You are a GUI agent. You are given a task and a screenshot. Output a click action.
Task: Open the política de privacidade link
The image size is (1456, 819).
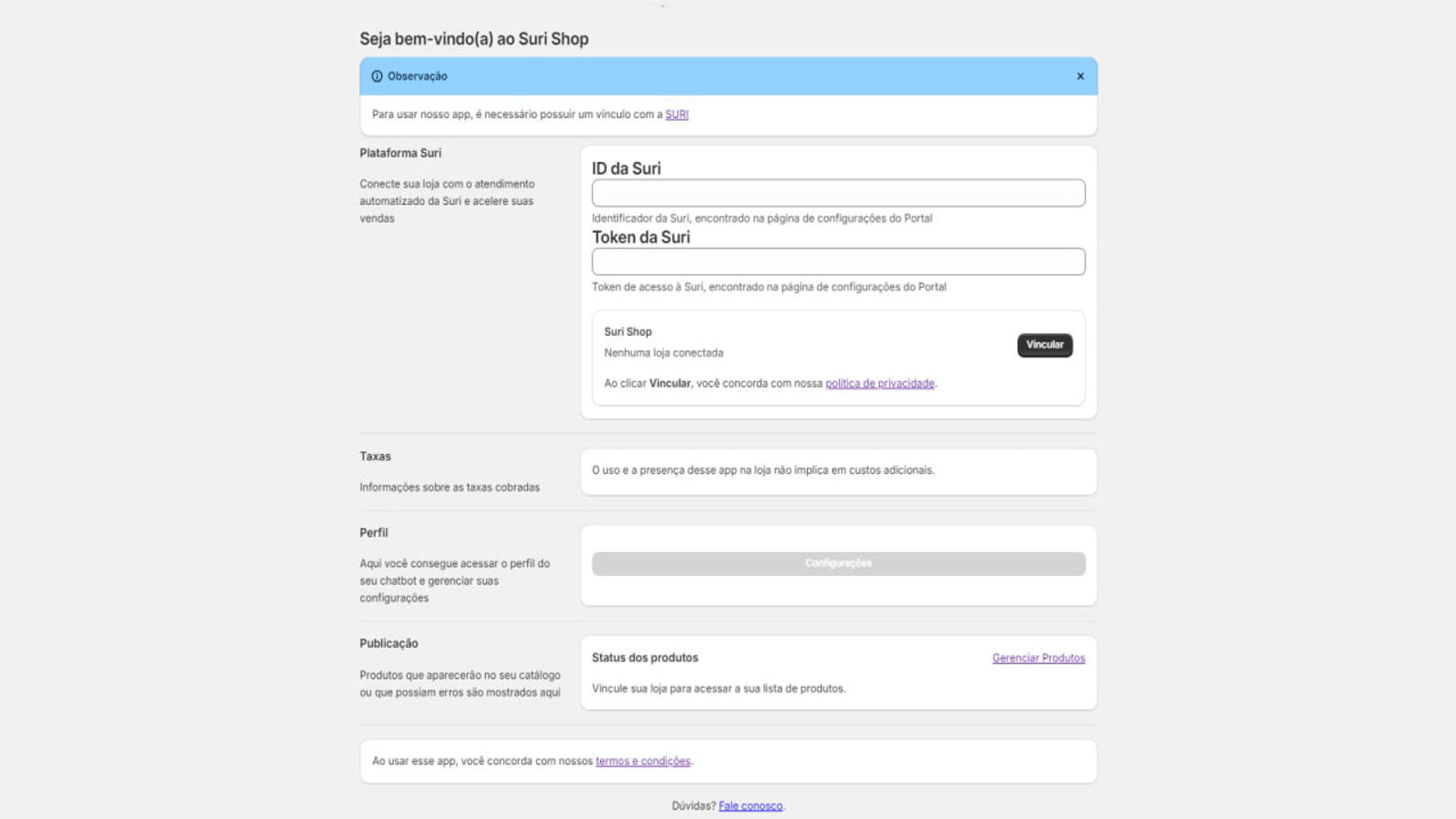coord(879,383)
